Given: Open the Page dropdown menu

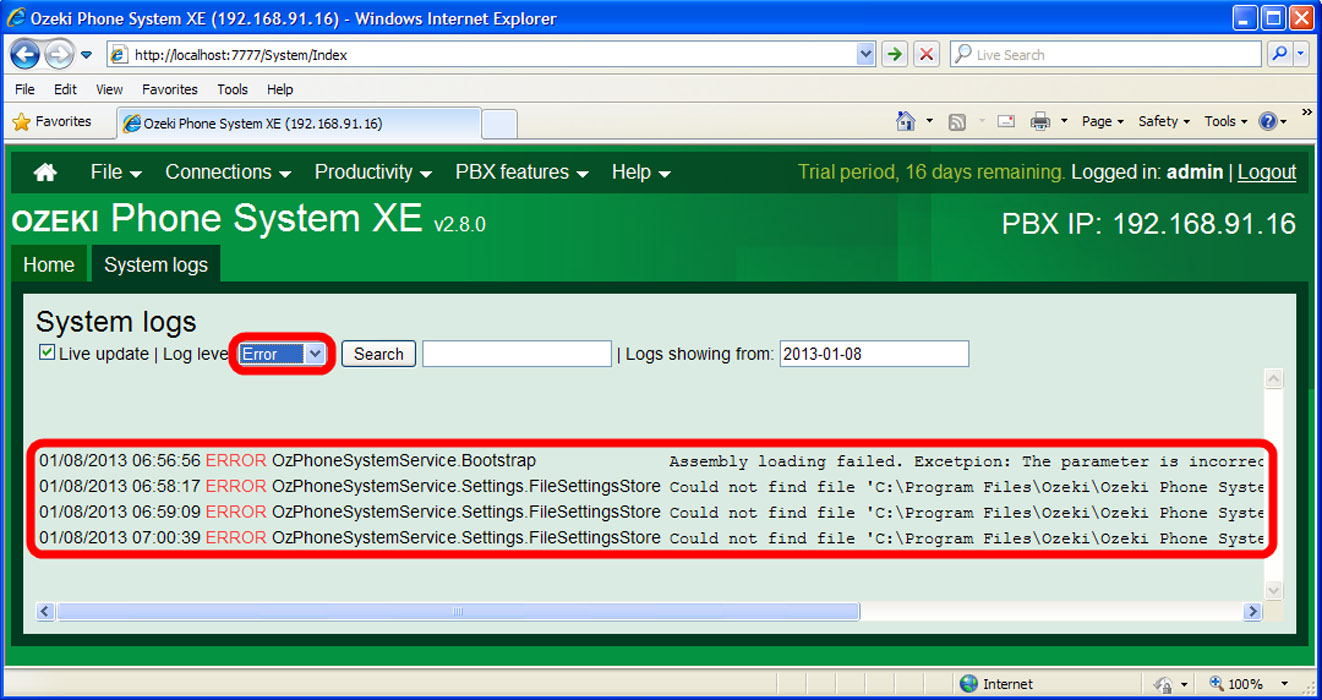Looking at the screenshot, I should point(1103,122).
